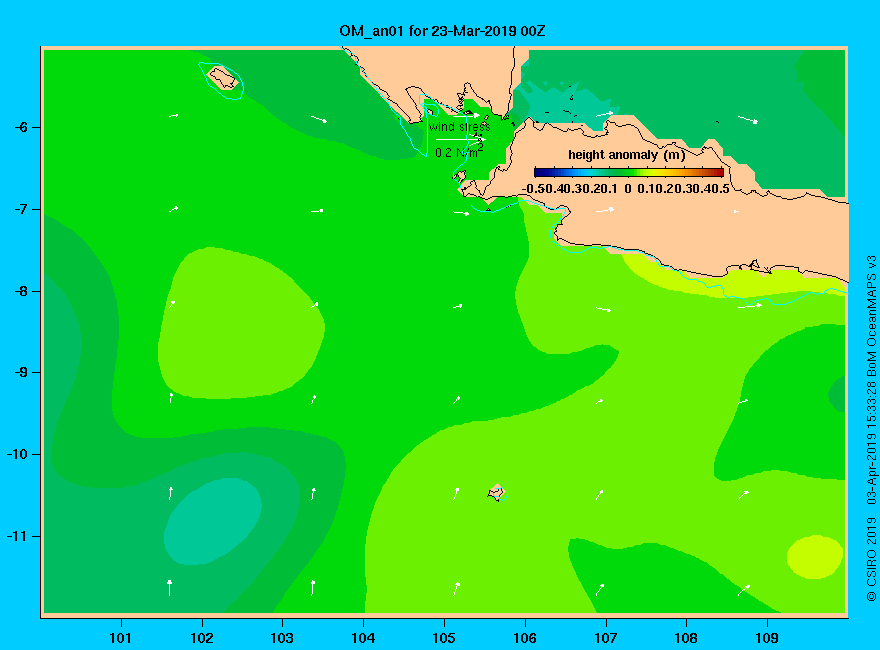
Task: Click the outlined island in the top-left corner
Action: tap(223, 78)
